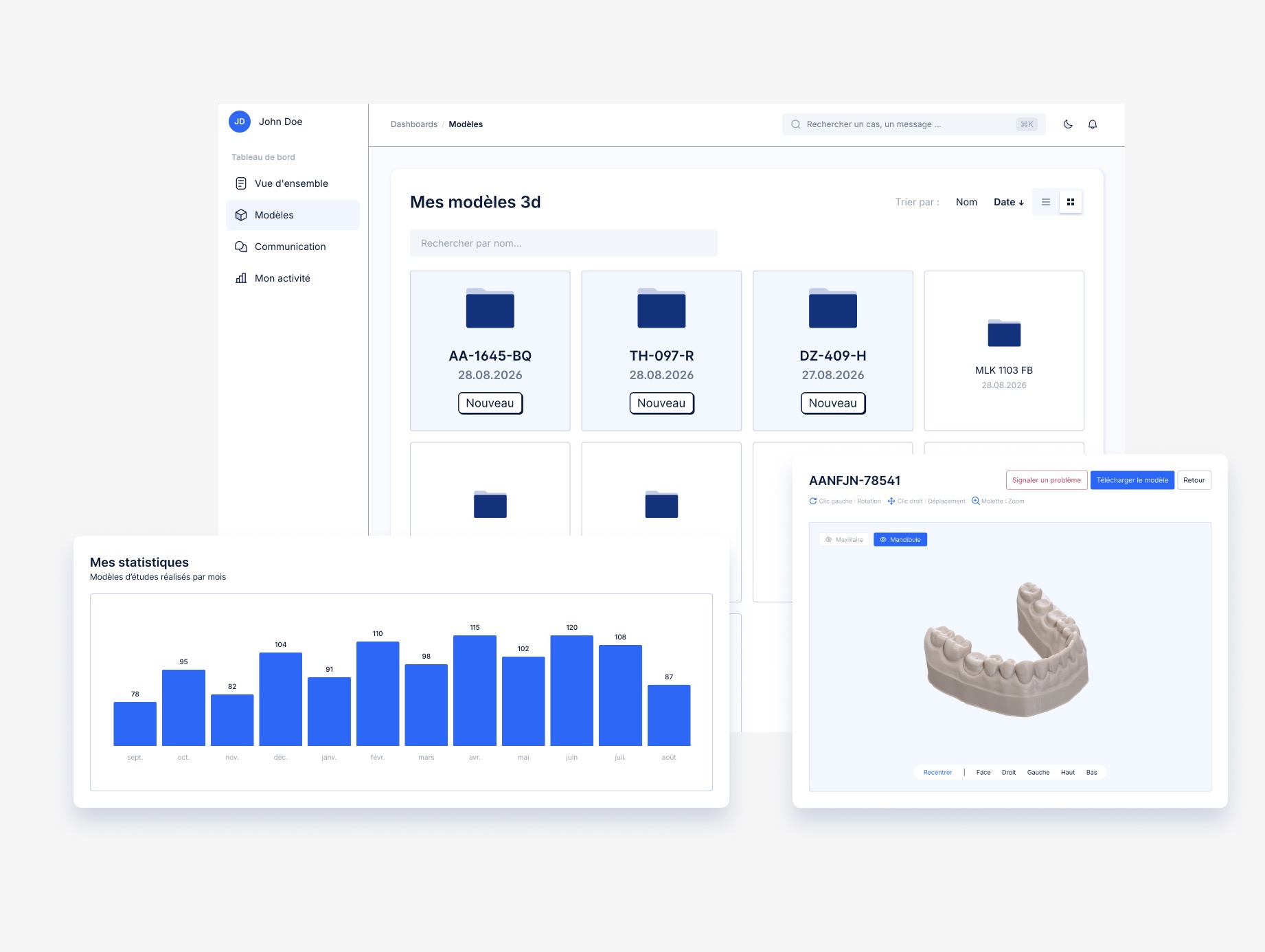Toggle dark mode with the moon icon
Screen dimensions: 1265x952
[x=1068, y=124]
